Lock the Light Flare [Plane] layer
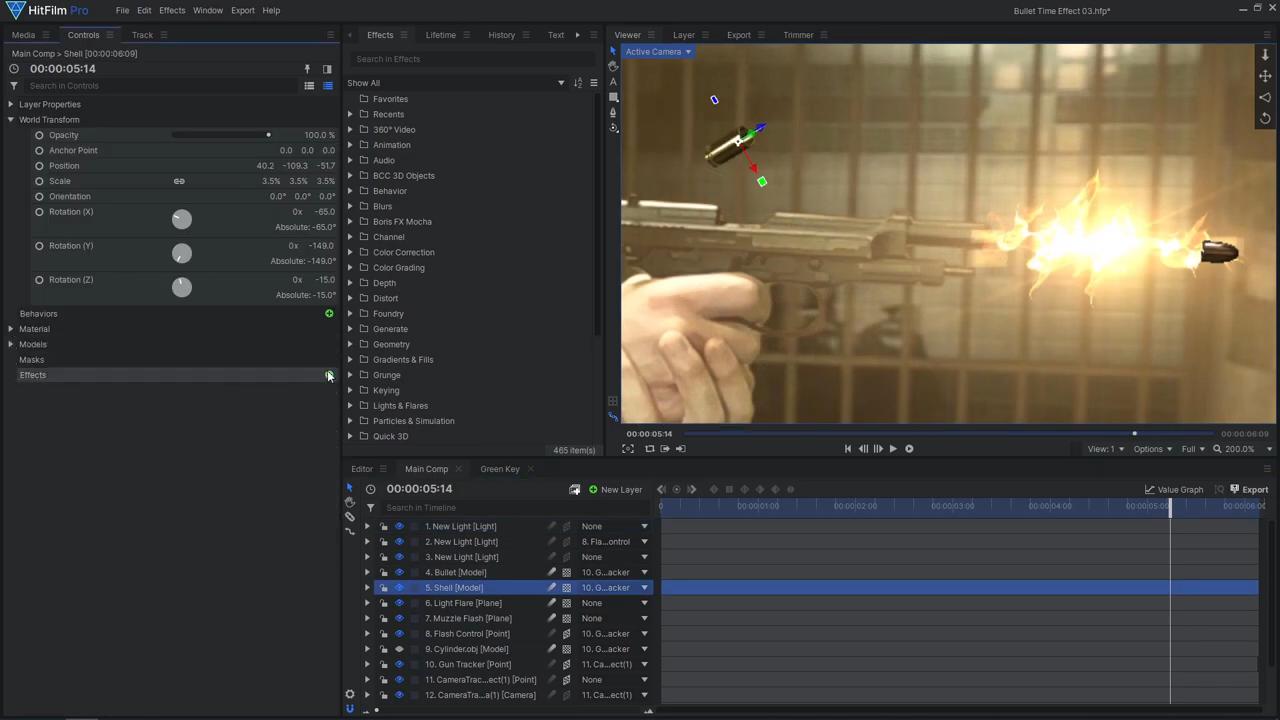The image size is (1280, 720). point(383,603)
